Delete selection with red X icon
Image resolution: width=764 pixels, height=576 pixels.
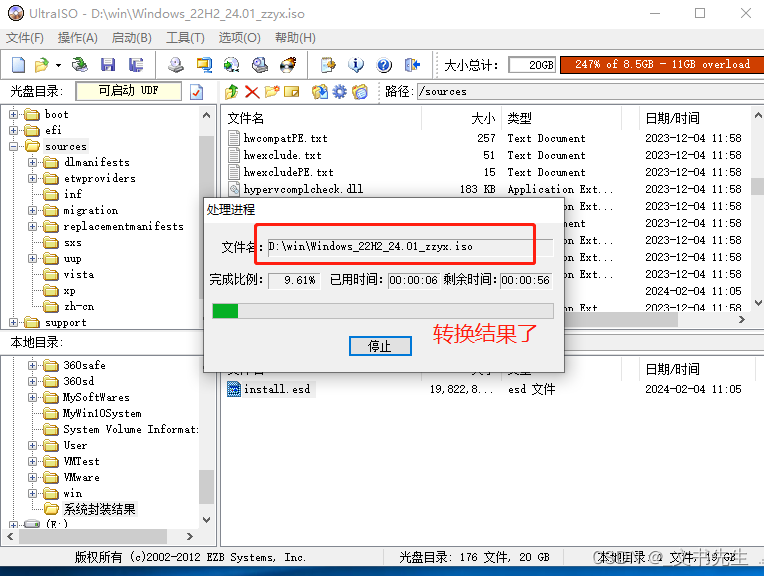tap(252, 92)
